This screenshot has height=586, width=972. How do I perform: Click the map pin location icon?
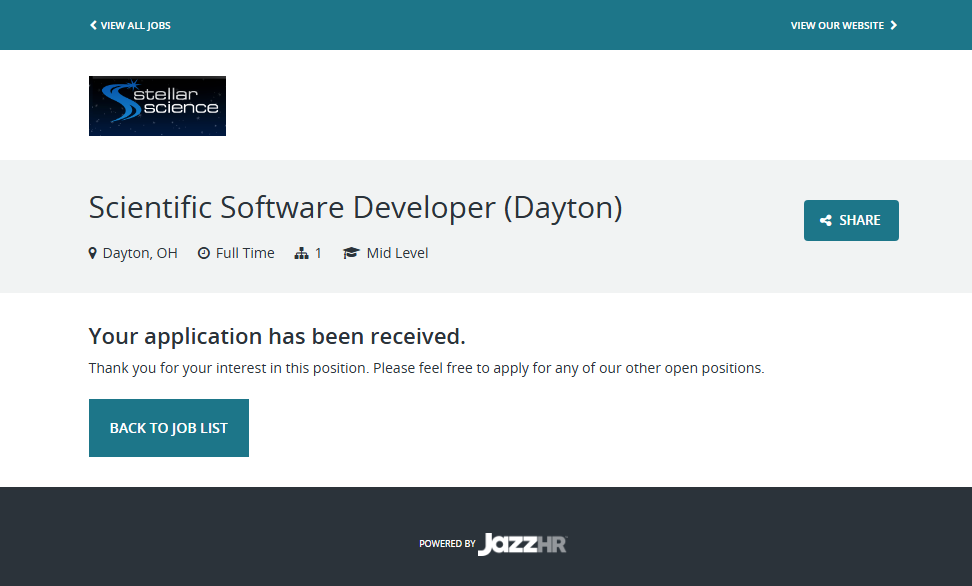coord(93,254)
